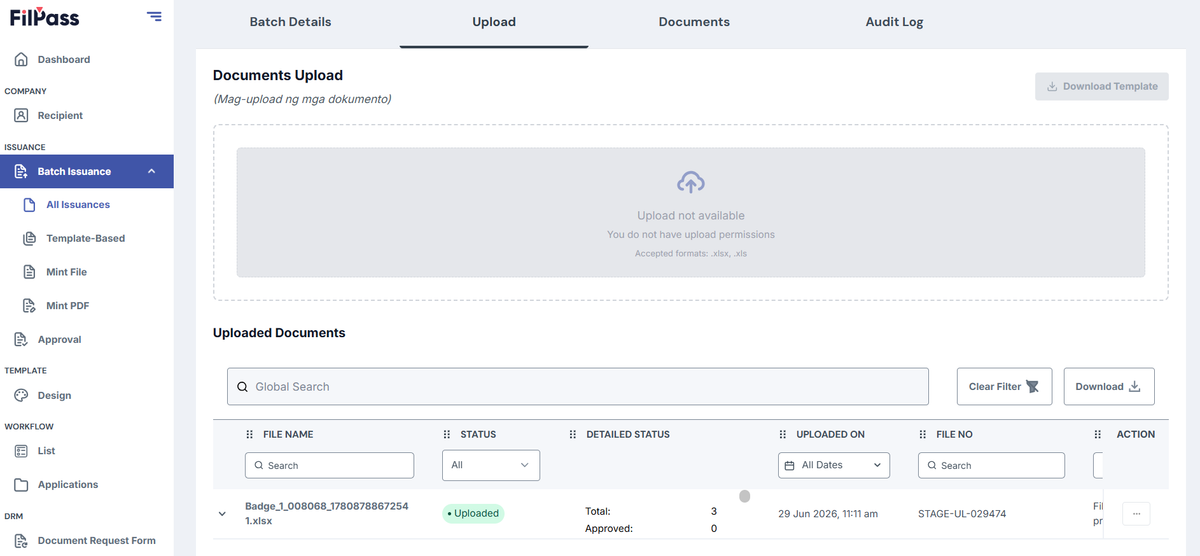1200x556 pixels.
Task: Click the Uploaded Documents heading
Action: click(x=279, y=333)
